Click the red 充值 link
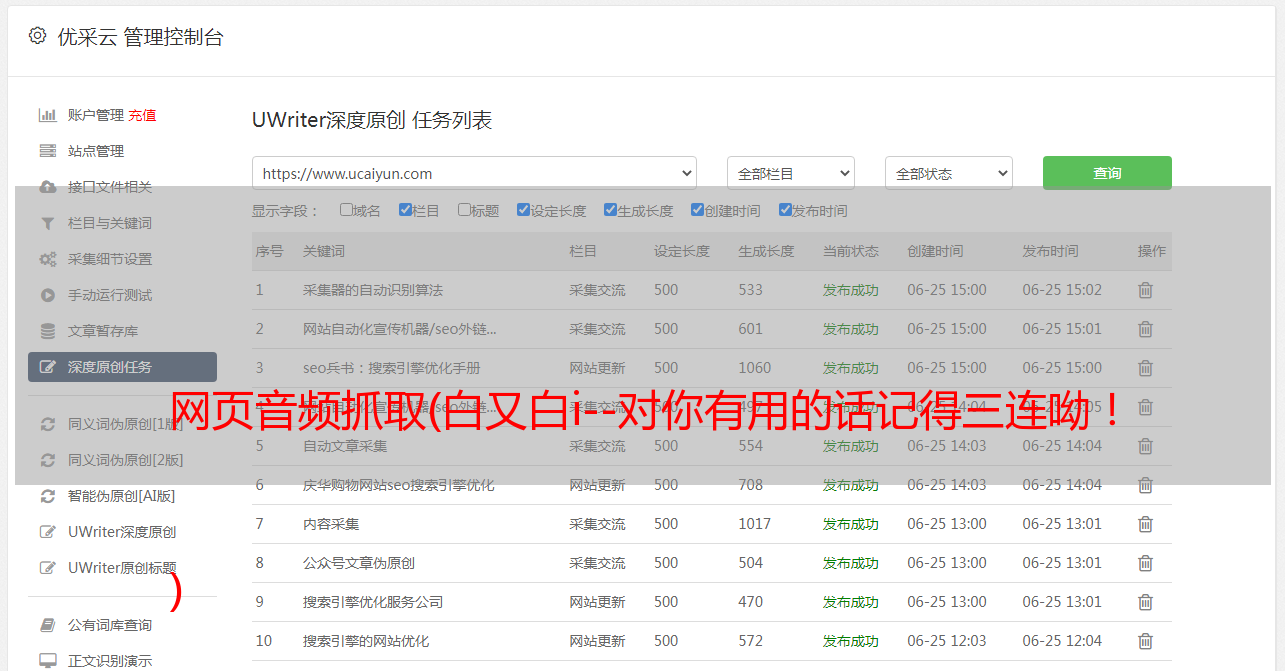This screenshot has width=1285, height=671. tap(142, 115)
